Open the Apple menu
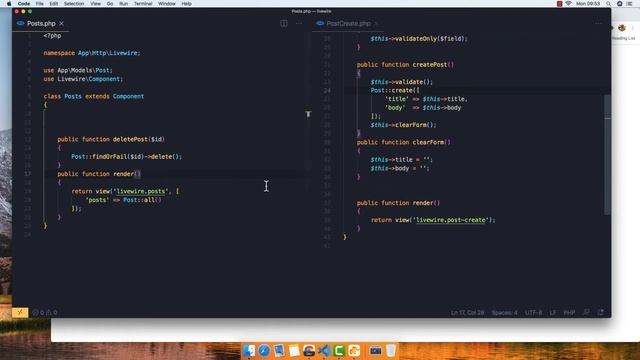Viewport: 640px width, 360px height. [9, 4]
